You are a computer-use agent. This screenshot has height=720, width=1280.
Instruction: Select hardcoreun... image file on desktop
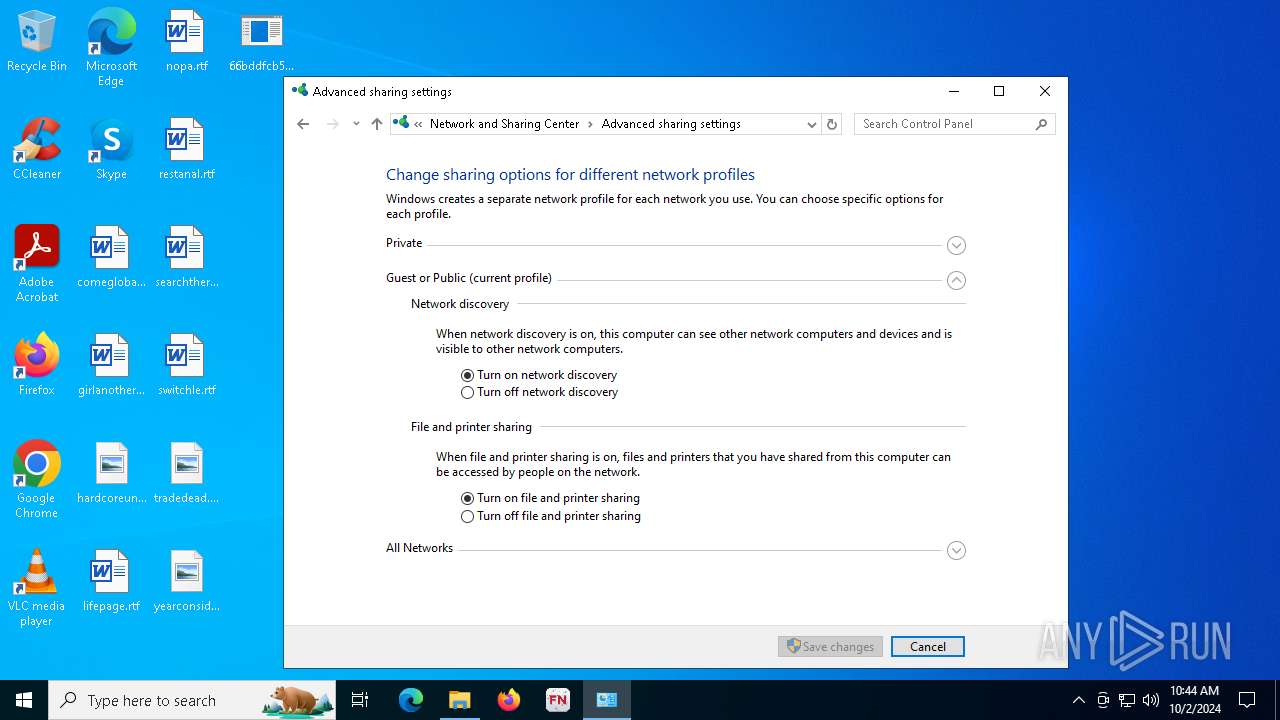(x=111, y=474)
